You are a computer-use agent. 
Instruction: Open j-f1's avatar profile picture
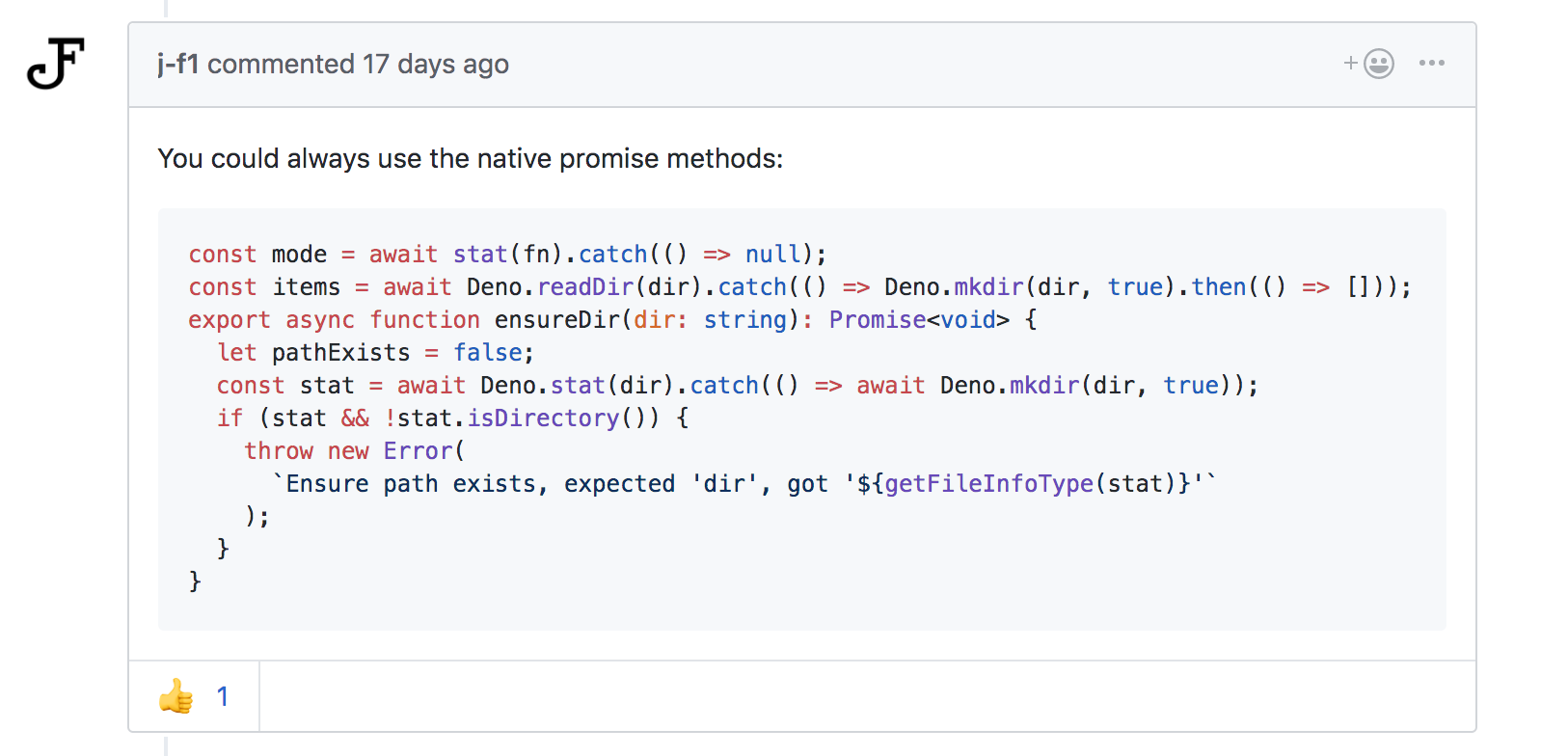click(x=56, y=64)
